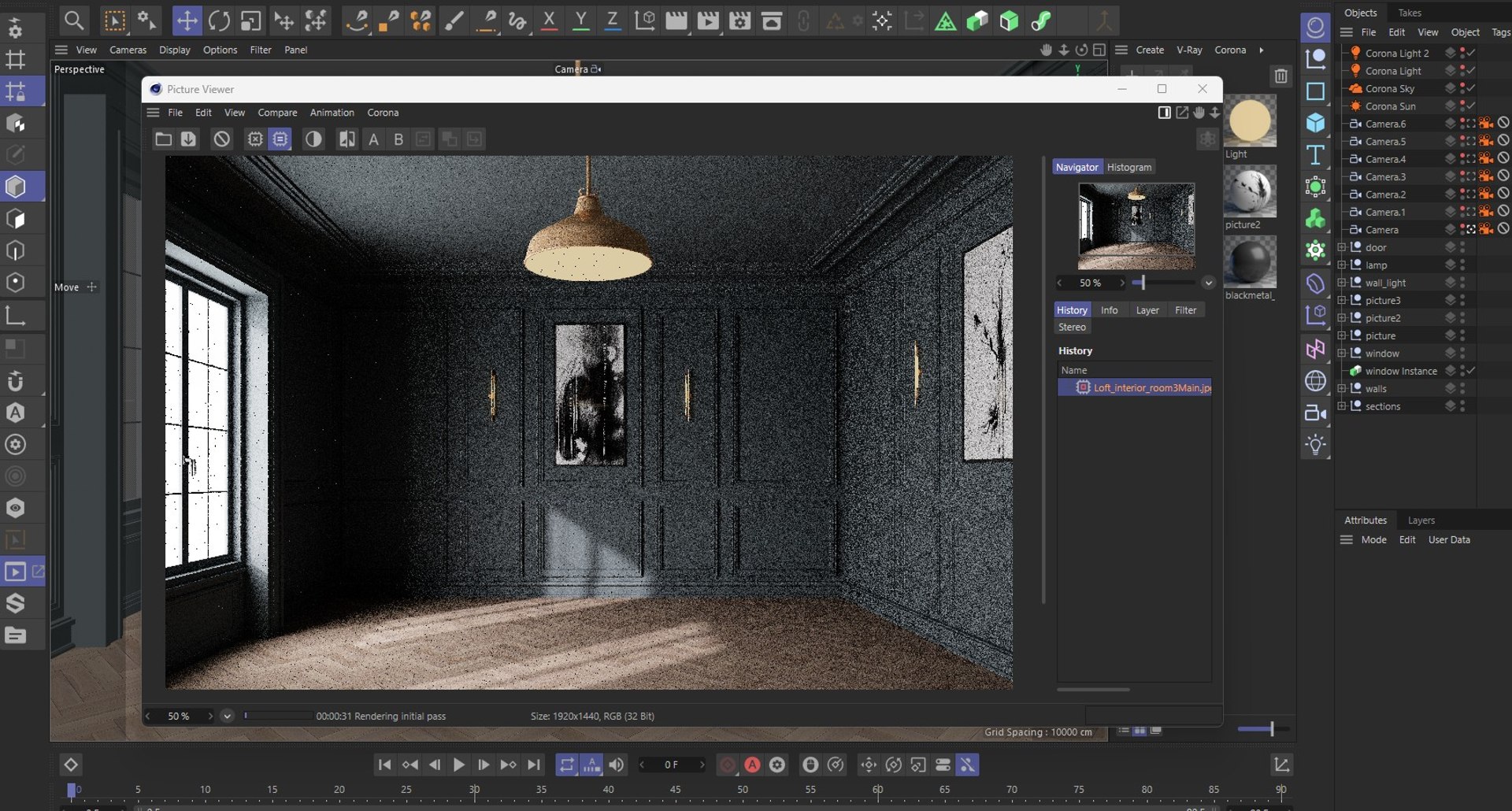This screenshot has width=1512, height=811.
Task: Toggle visibility dots for Corona Light 2
Action: click(1462, 53)
